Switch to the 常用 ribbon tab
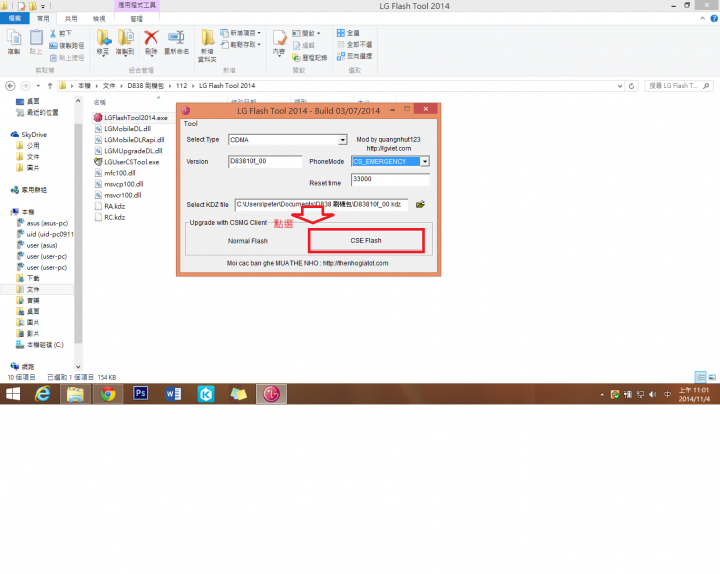 [43, 18]
